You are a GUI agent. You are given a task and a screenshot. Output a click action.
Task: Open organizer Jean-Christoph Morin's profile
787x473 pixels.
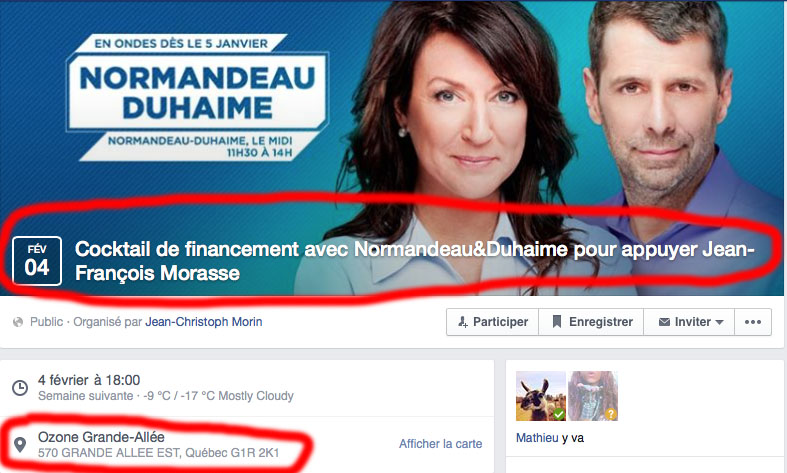click(204, 322)
